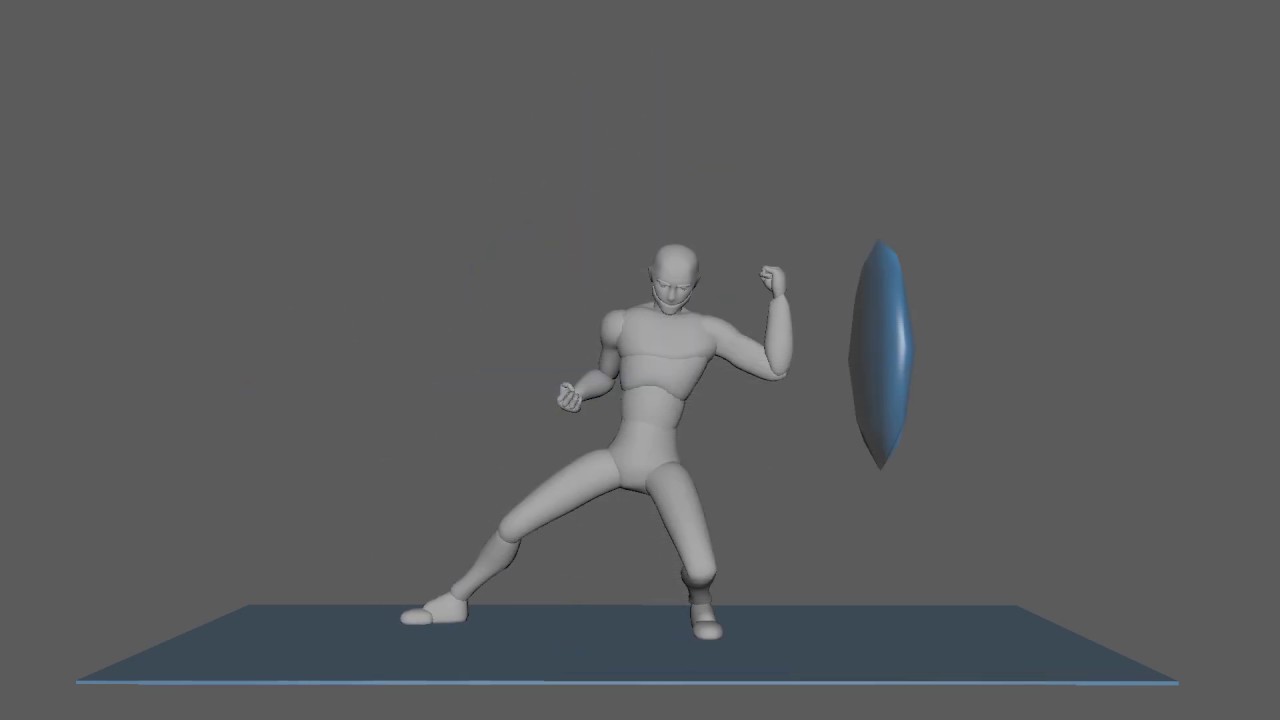1280x720 pixels.
Task: Select the dark blue floor plane
Action: pyautogui.click(x=628, y=644)
